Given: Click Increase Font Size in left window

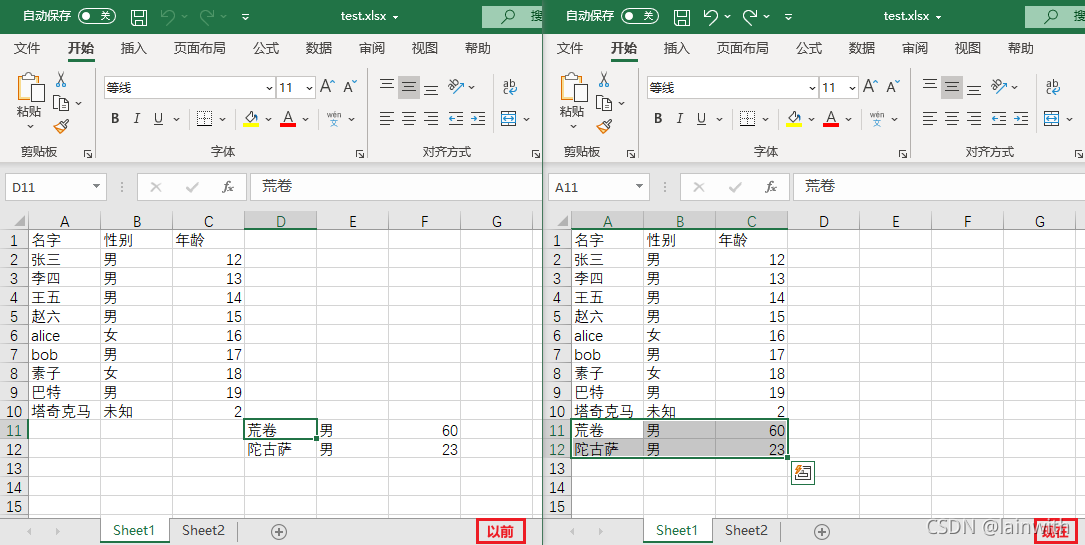Looking at the screenshot, I should 327,87.
